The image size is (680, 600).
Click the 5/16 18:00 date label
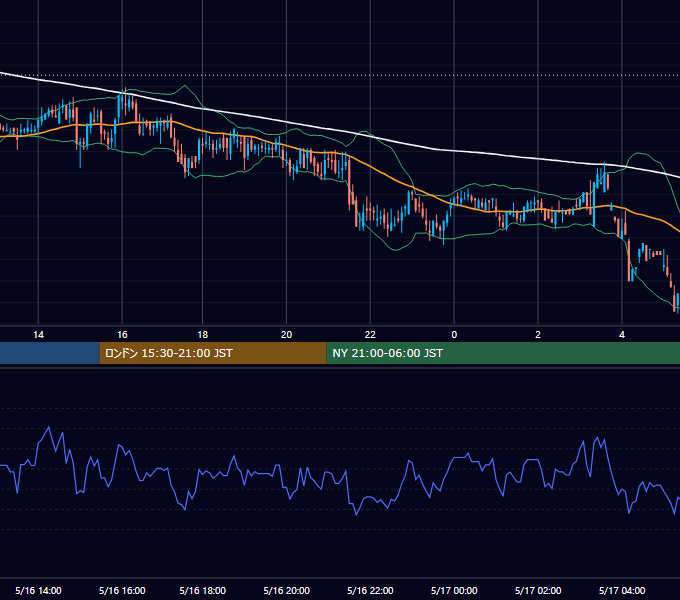tap(203, 590)
